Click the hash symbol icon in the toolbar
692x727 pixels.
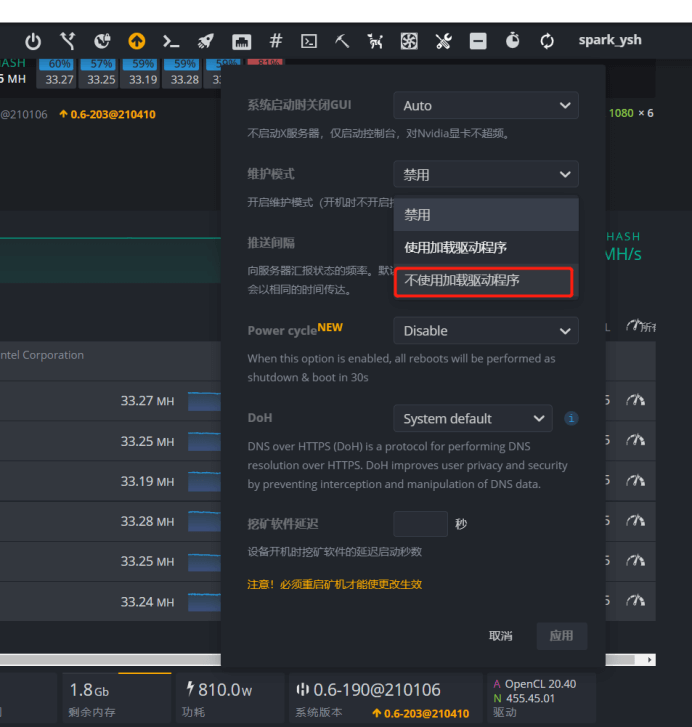[x=276, y=41]
